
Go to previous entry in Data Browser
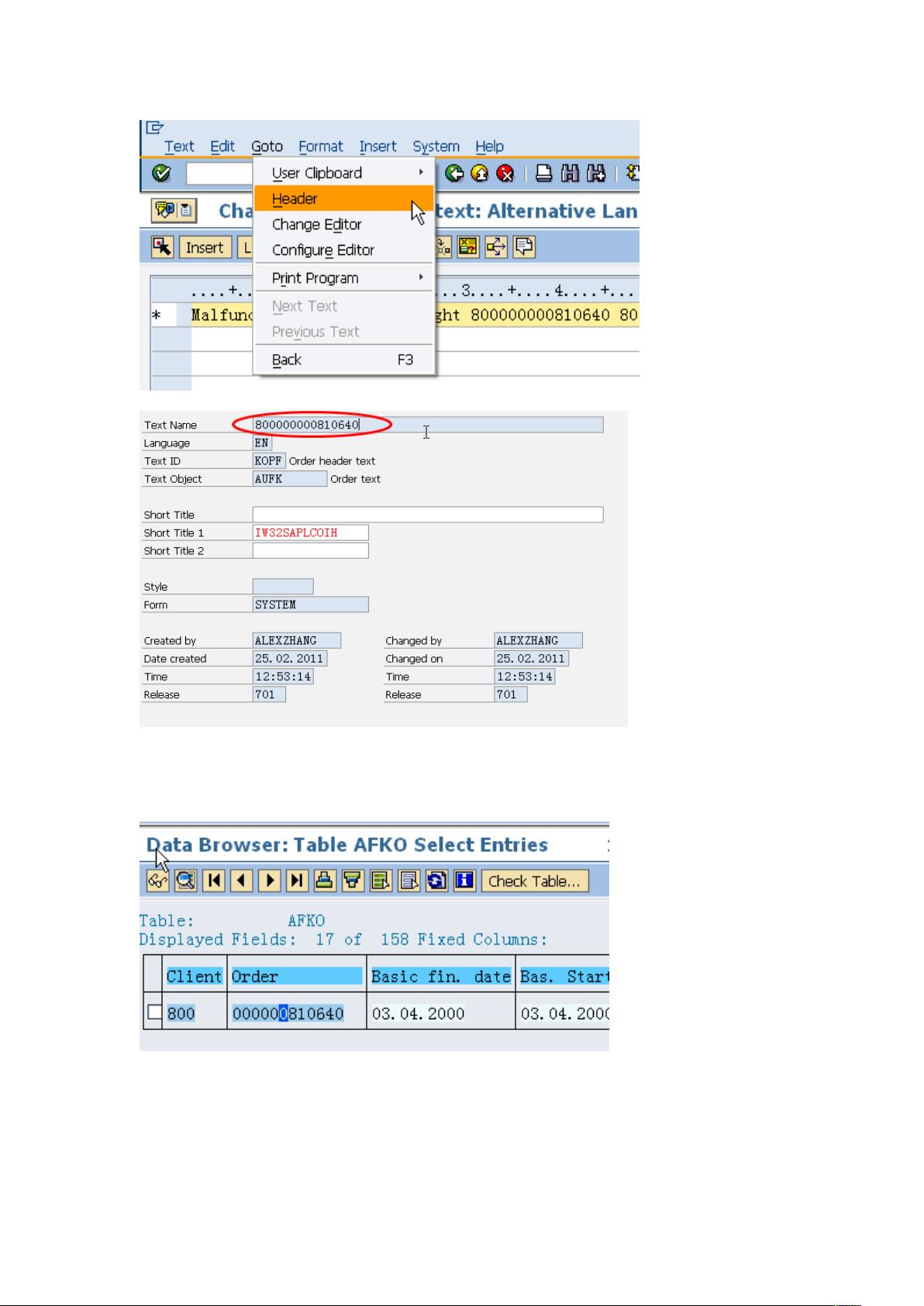(x=242, y=880)
